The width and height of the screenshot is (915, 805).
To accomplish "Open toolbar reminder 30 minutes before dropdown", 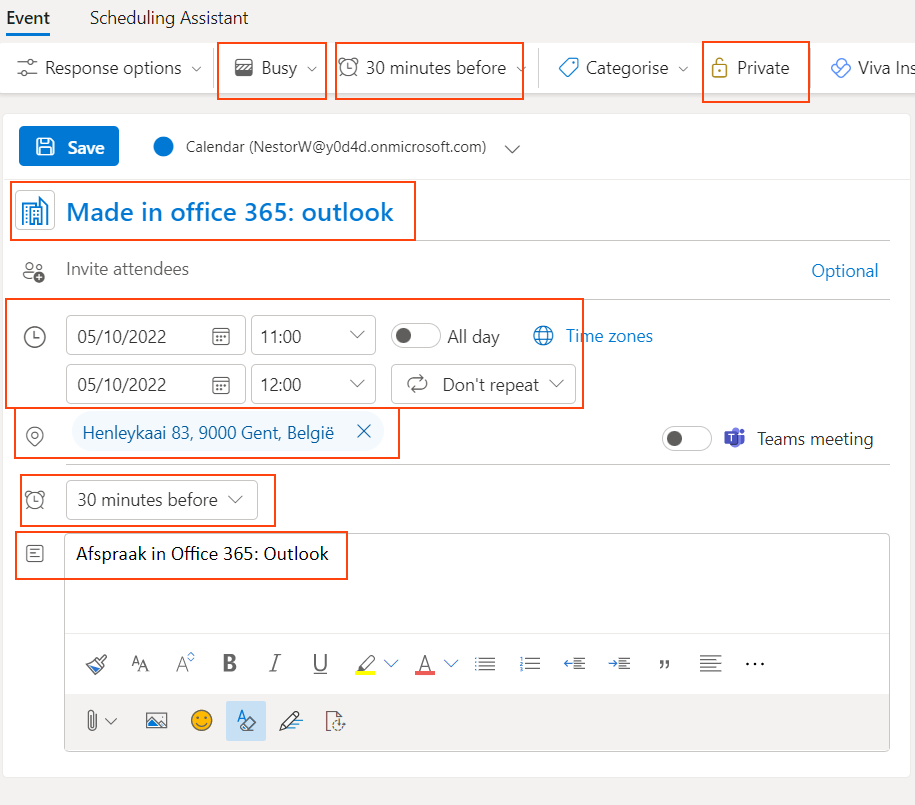I will point(431,68).
